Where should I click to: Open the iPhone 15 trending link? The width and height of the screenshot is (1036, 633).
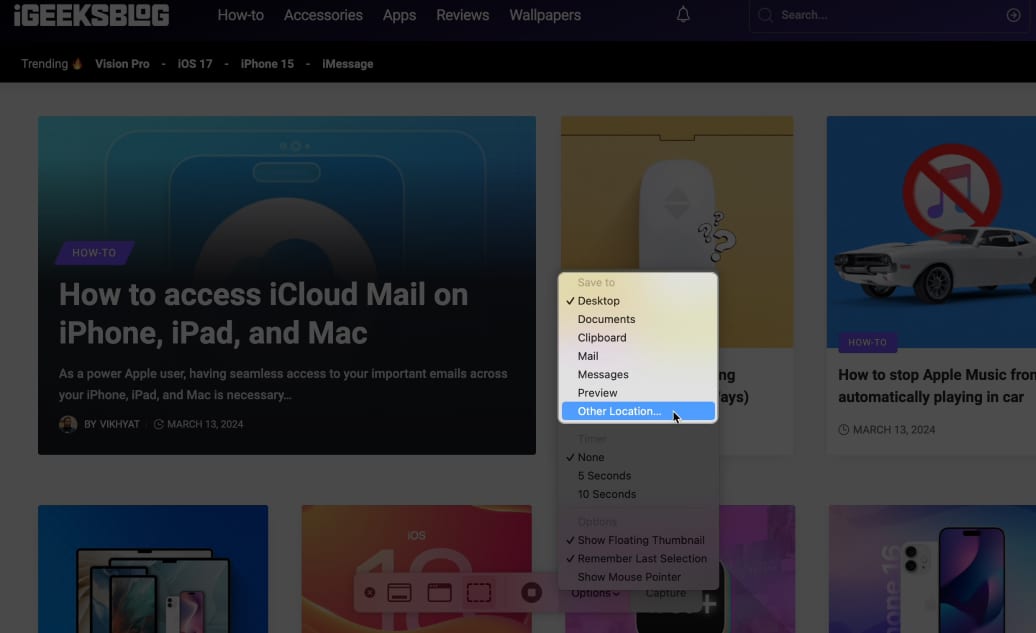[x=267, y=64]
